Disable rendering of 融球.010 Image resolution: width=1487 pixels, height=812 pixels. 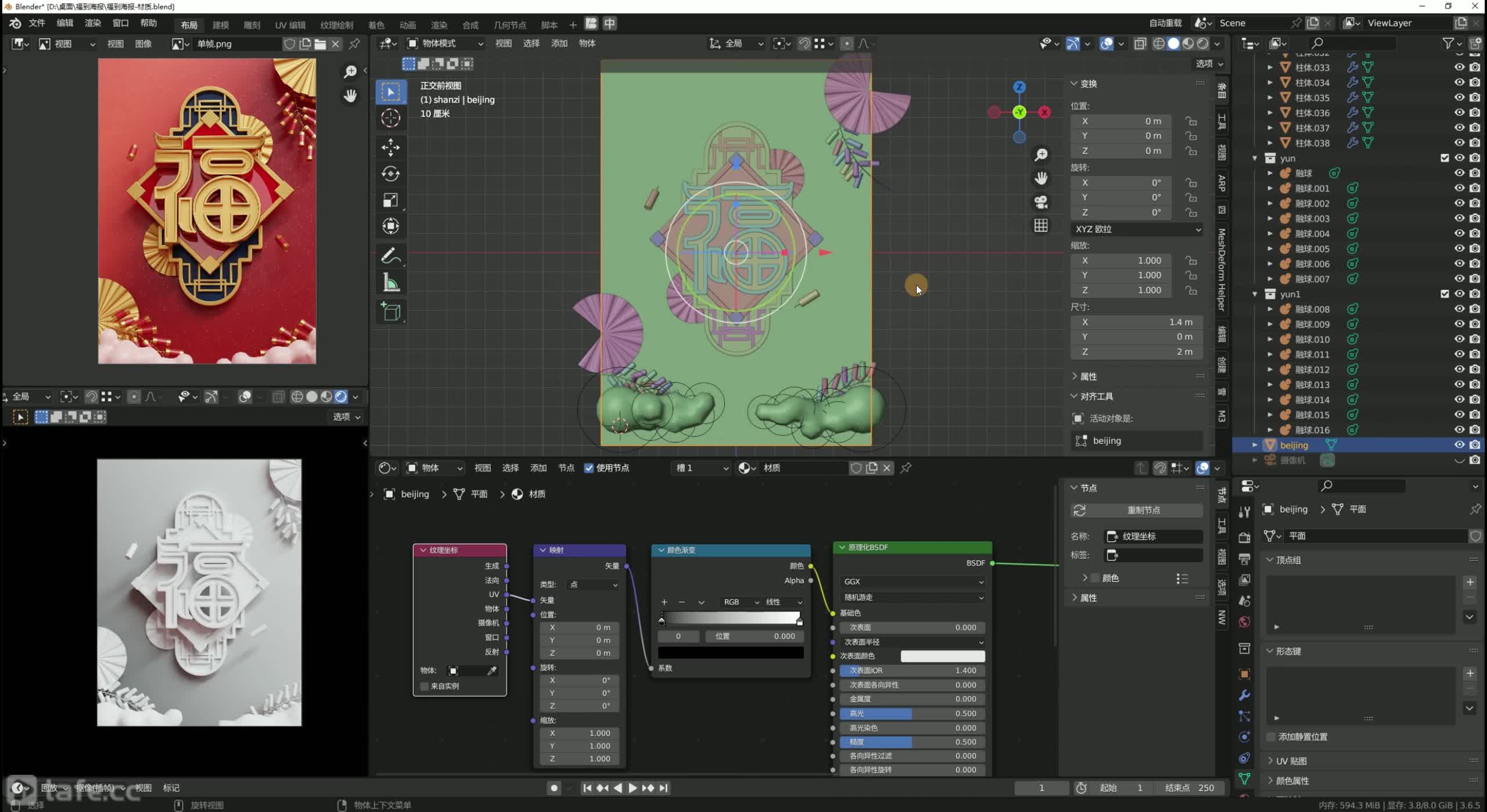pyautogui.click(x=1475, y=339)
